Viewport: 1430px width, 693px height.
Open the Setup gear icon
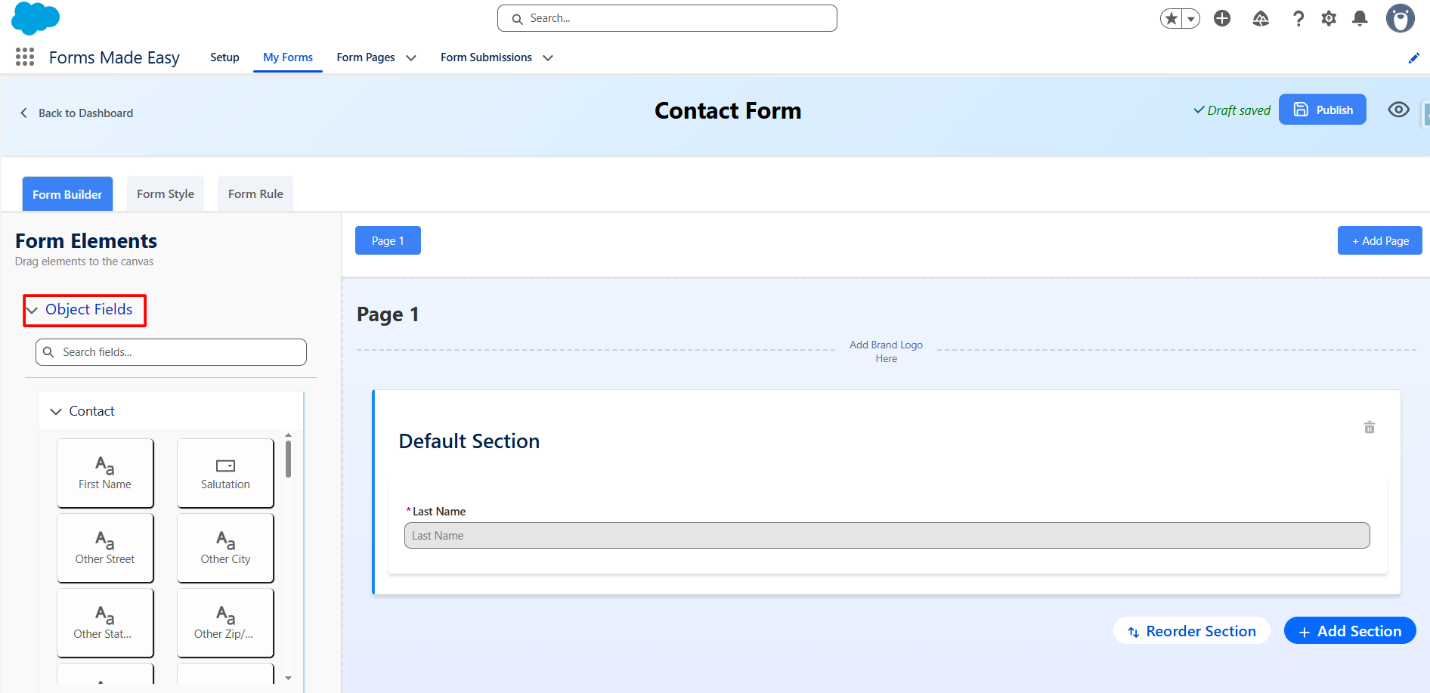1329,18
